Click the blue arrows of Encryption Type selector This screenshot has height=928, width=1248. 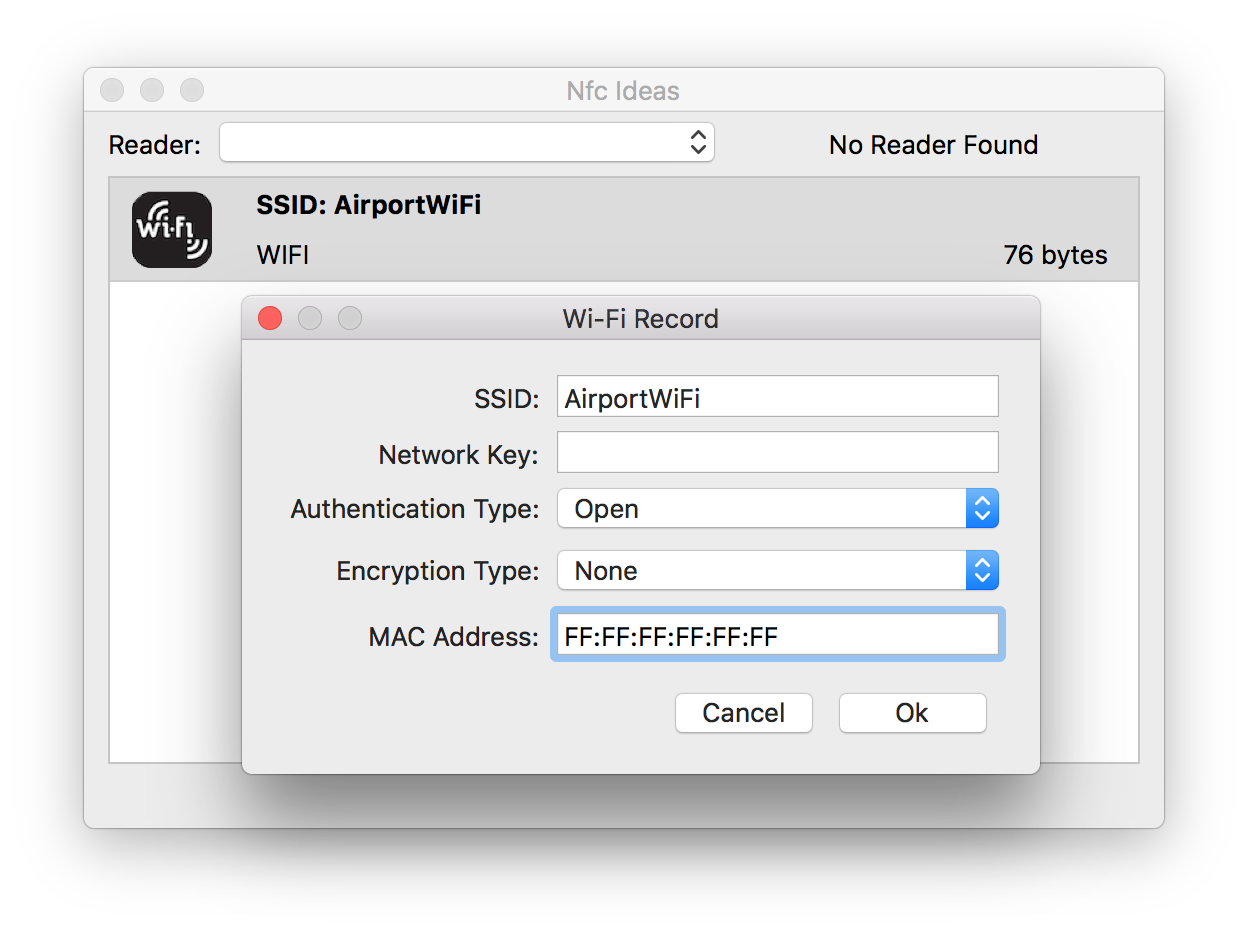[x=982, y=571]
